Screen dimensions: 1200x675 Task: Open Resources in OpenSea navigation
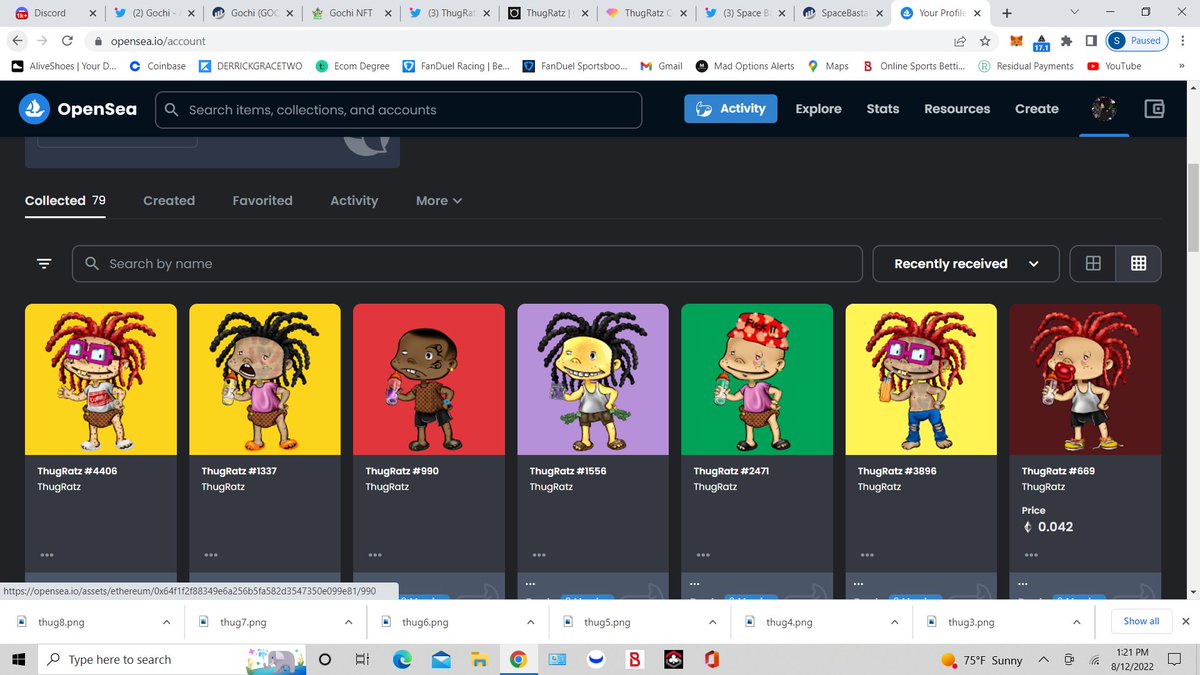click(x=957, y=109)
